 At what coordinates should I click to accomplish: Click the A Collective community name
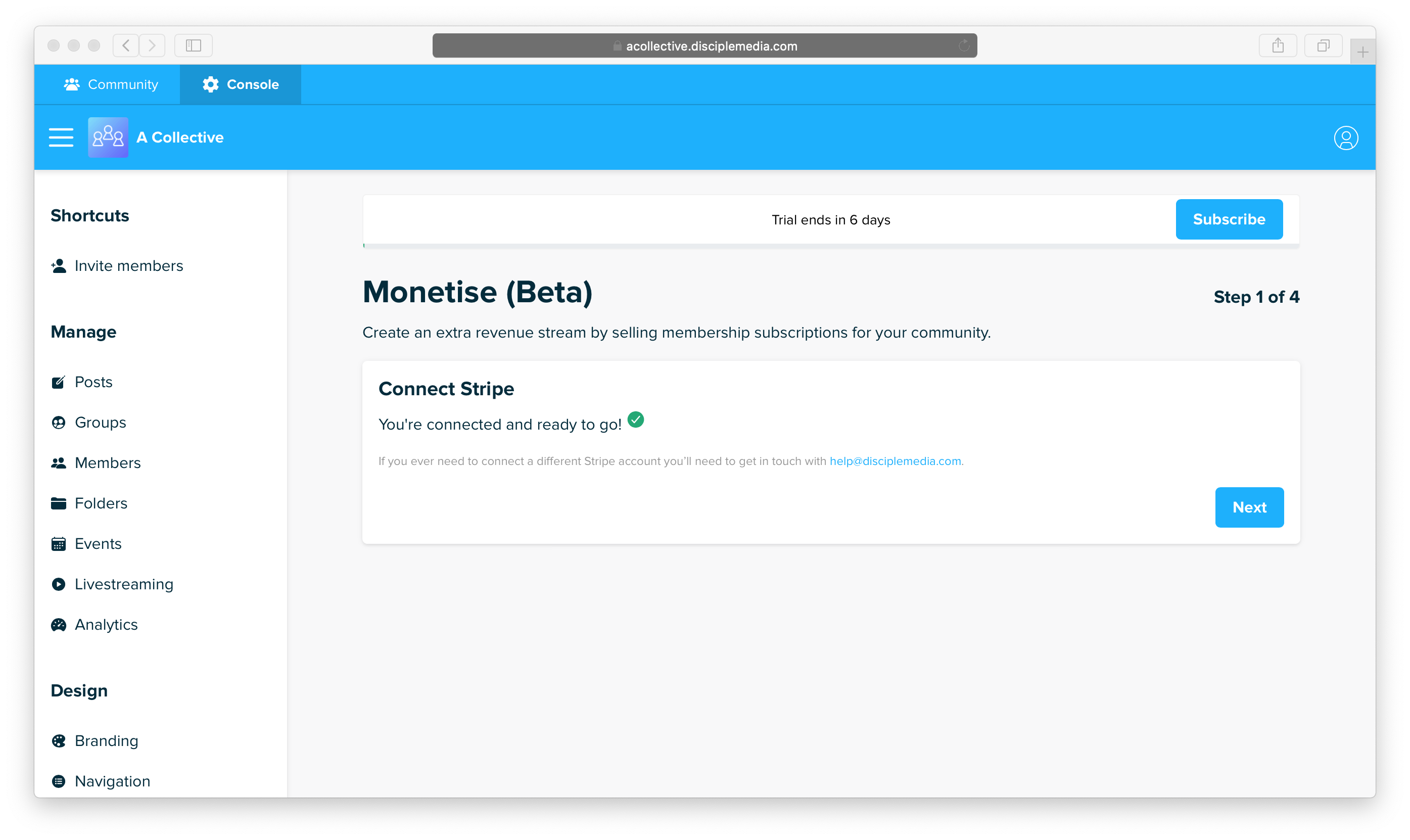[180, 137]
